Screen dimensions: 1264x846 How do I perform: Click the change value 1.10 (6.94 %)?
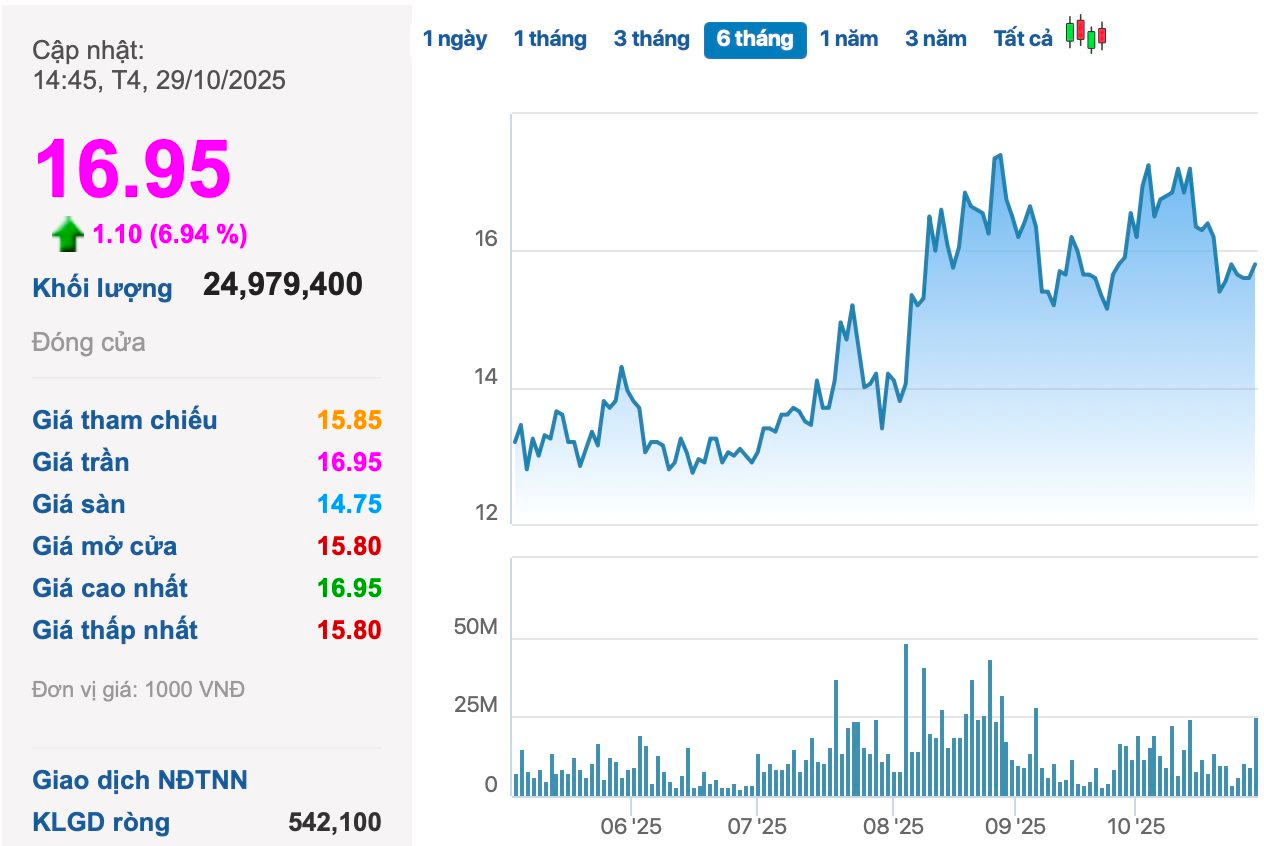170,235
